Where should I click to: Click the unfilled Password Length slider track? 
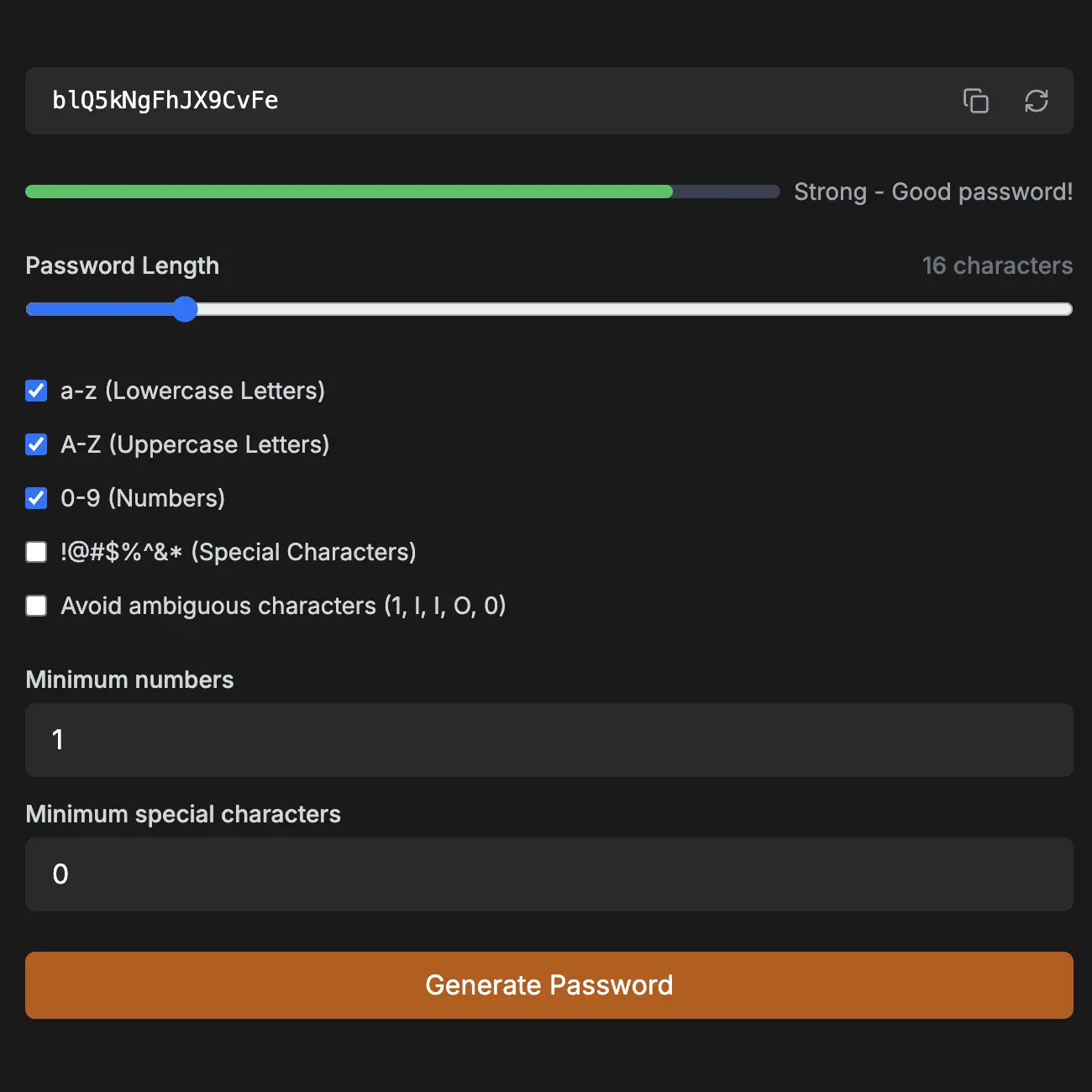click(x=630, y=309)
